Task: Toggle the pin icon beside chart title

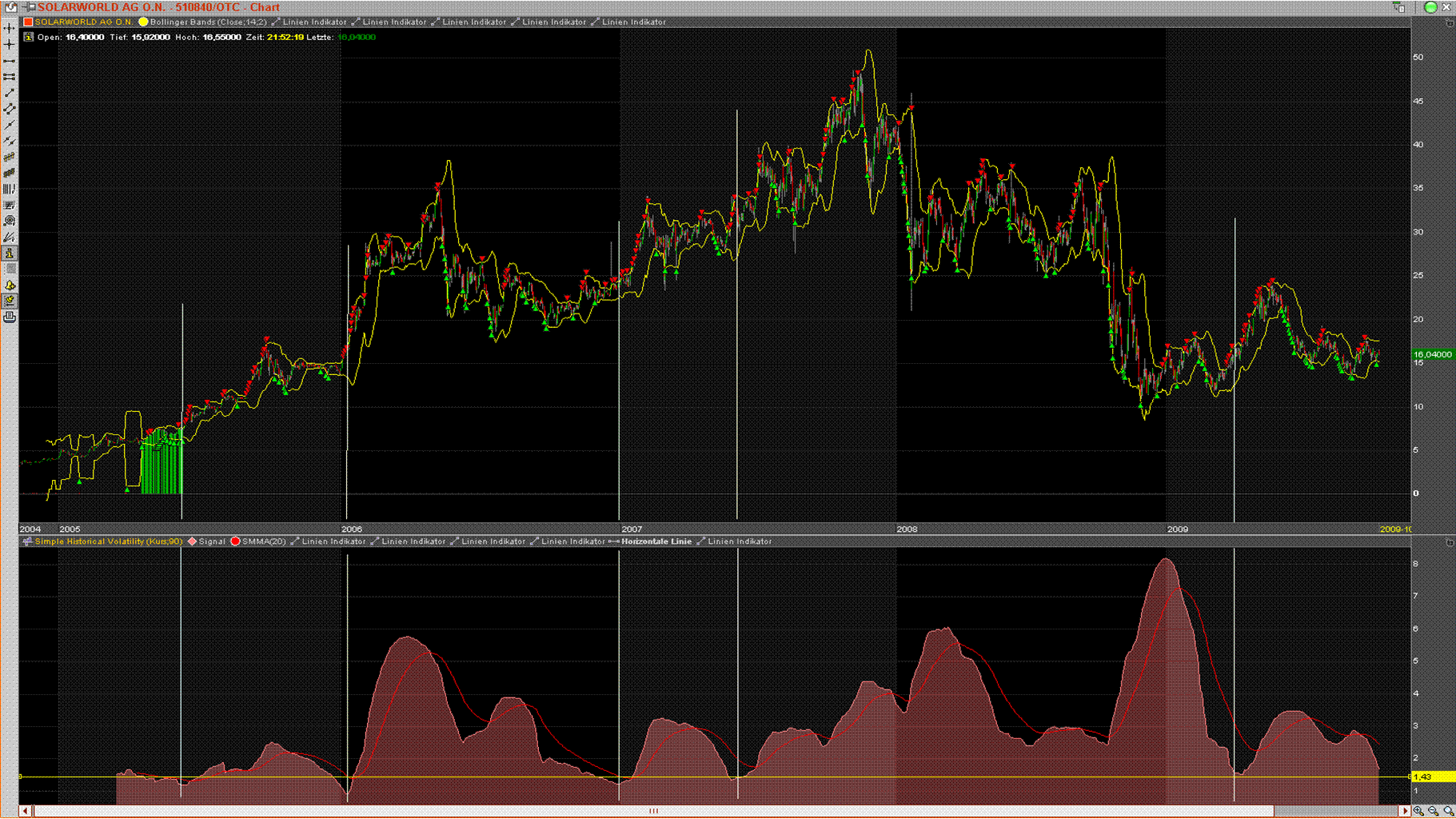Action: 31,7
